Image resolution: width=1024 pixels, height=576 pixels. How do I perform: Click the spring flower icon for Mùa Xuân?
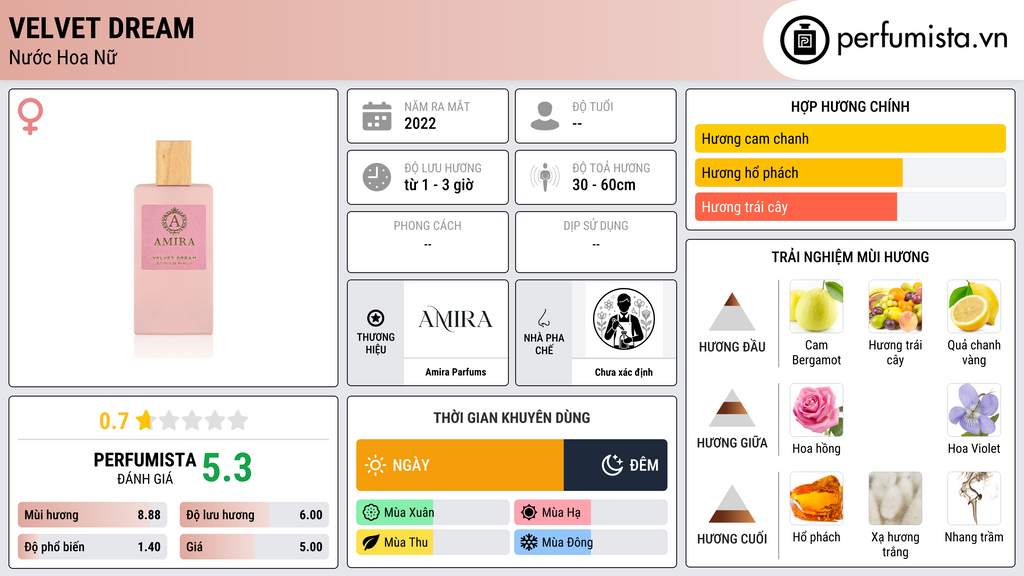371,512
